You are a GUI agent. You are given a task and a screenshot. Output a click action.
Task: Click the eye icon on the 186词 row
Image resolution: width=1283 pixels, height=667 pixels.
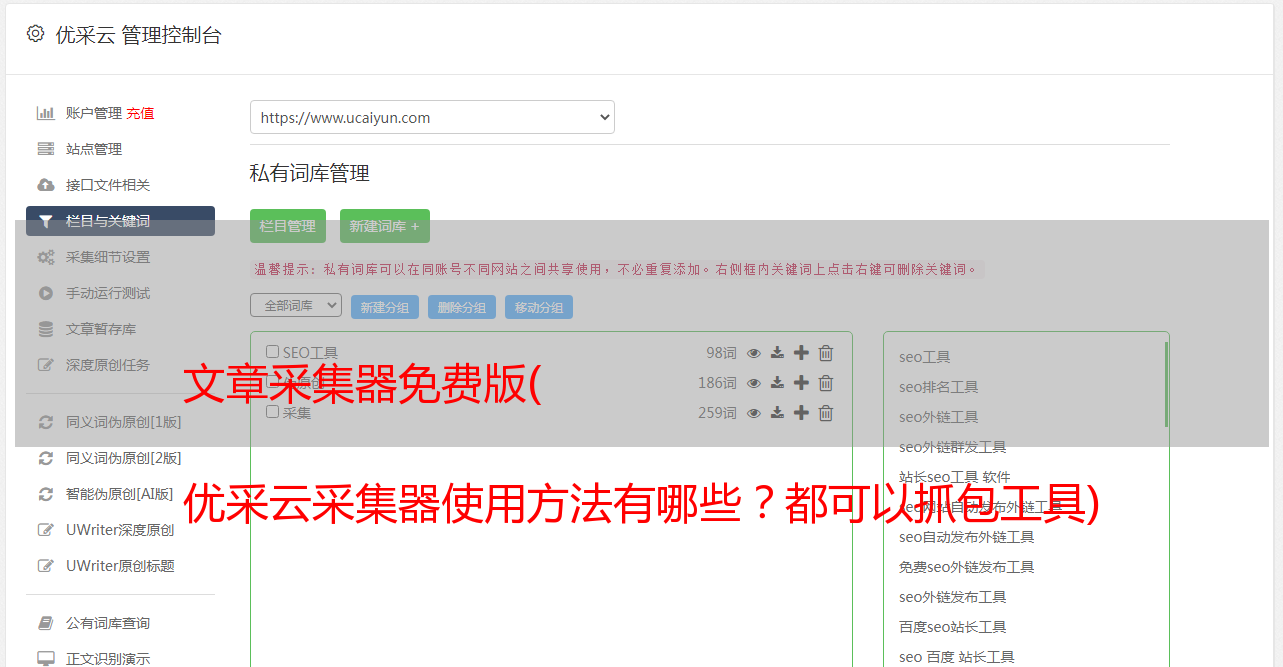(x=754, y=383)
